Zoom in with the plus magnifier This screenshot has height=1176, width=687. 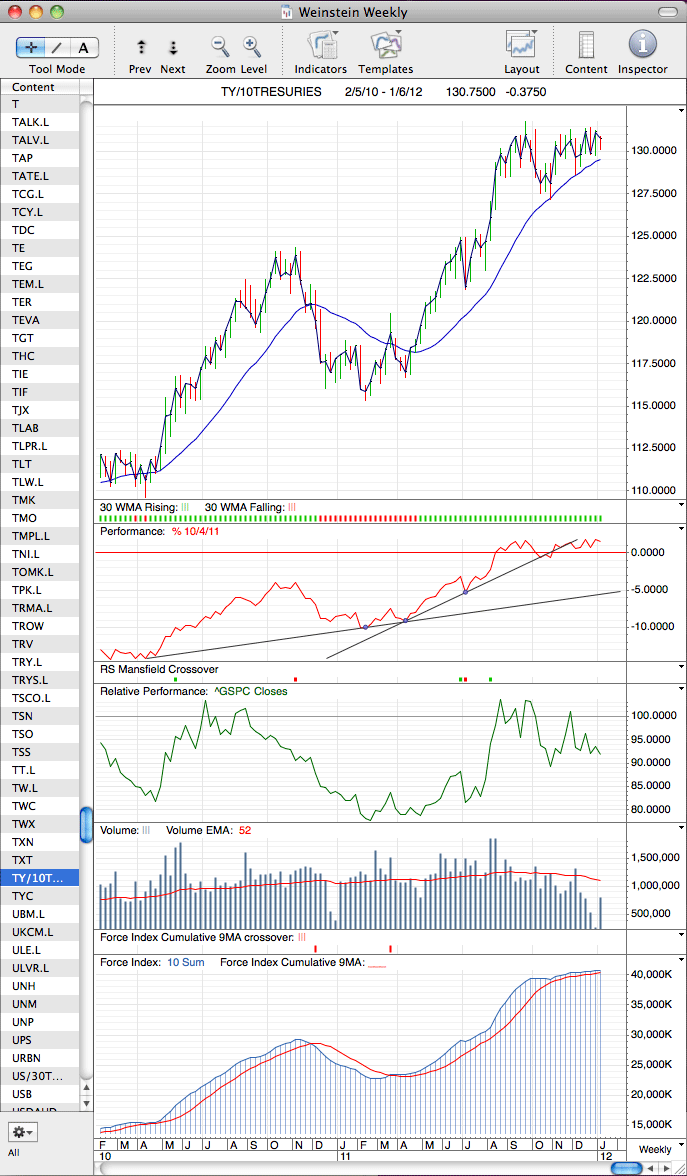click(x=252, y=46)
